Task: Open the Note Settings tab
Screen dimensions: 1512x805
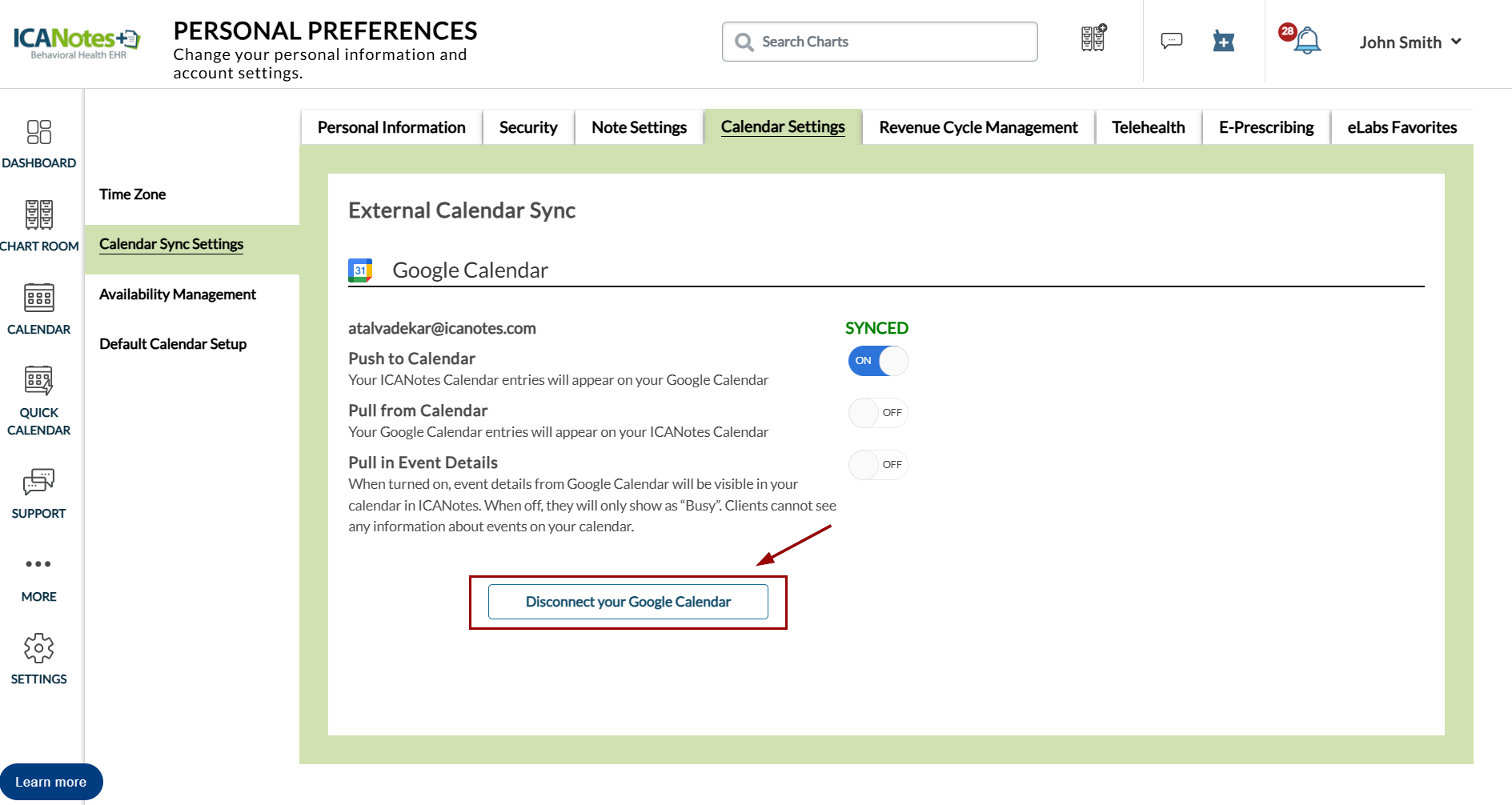Action: pos(639,127)
